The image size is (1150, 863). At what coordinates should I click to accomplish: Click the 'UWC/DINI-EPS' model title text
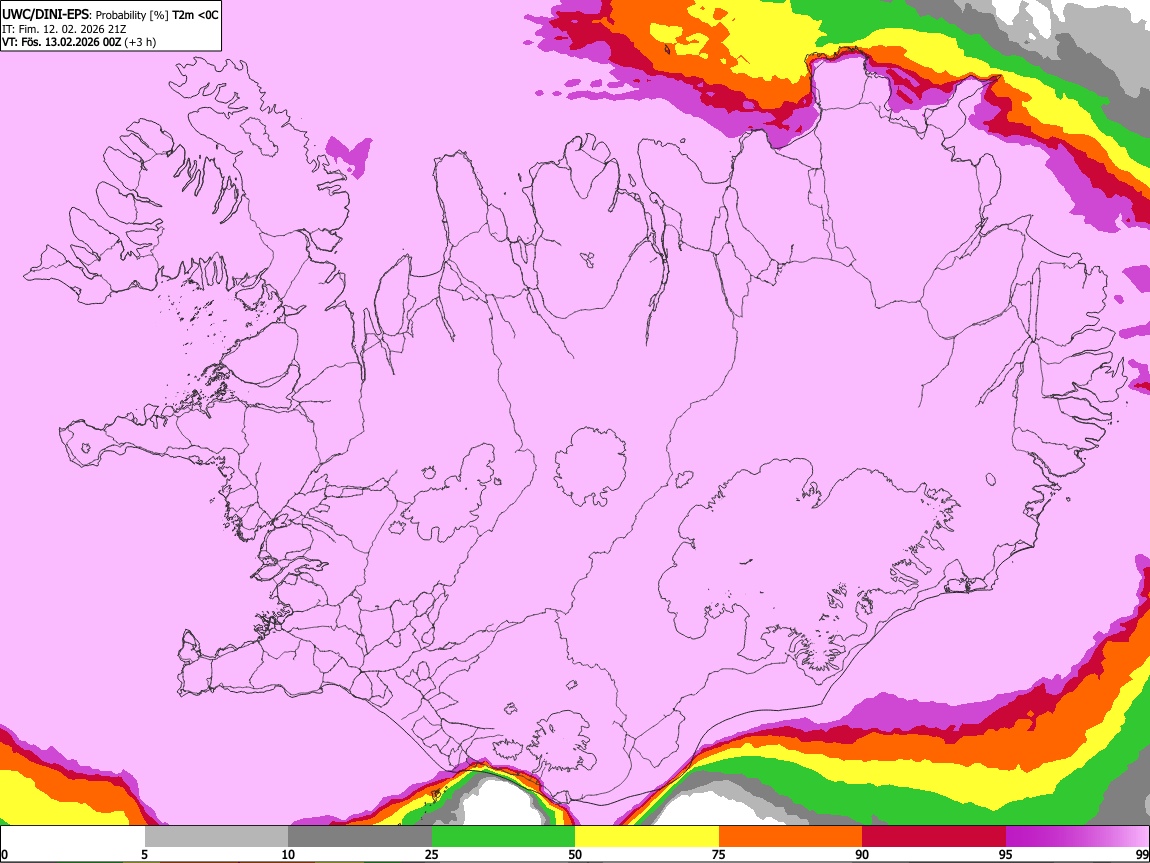tap(45, 15)
